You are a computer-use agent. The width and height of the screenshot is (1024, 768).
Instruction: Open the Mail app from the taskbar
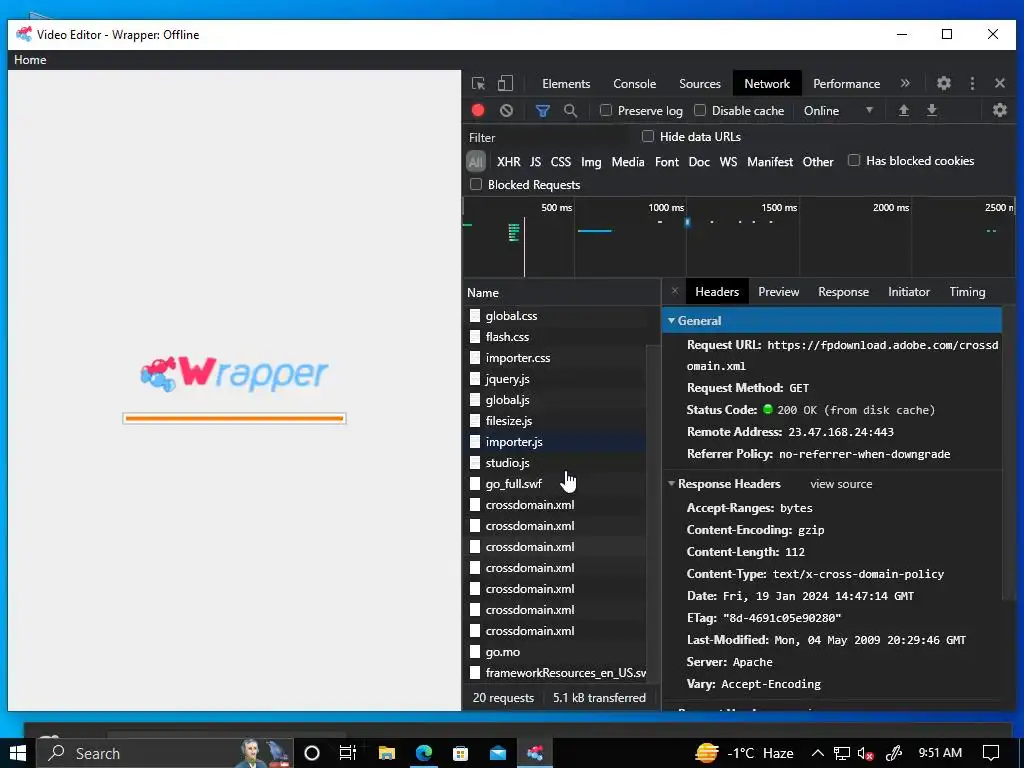click(x=498, y=753)
